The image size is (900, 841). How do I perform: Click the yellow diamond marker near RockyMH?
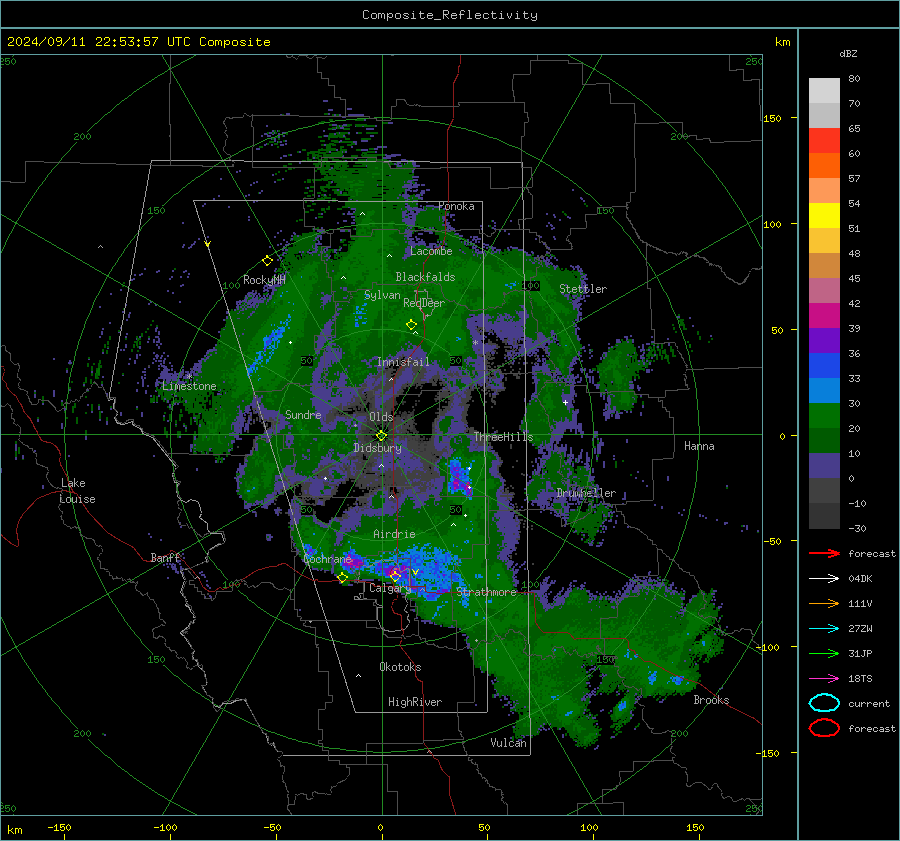click(x=267, y=261)
